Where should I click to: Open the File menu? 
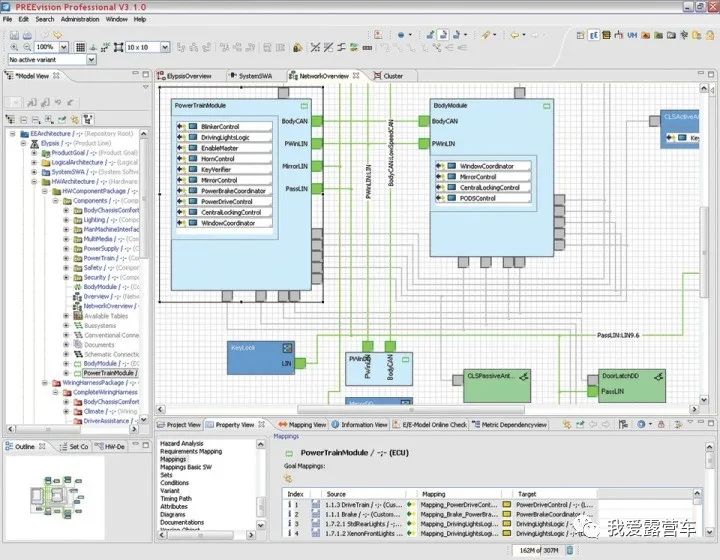pyautogui.click(x=7, y=19)
